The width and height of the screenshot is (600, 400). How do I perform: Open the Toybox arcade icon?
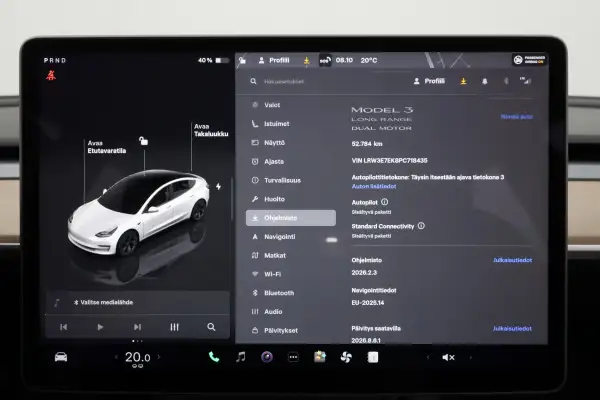[x=320, y=357]
